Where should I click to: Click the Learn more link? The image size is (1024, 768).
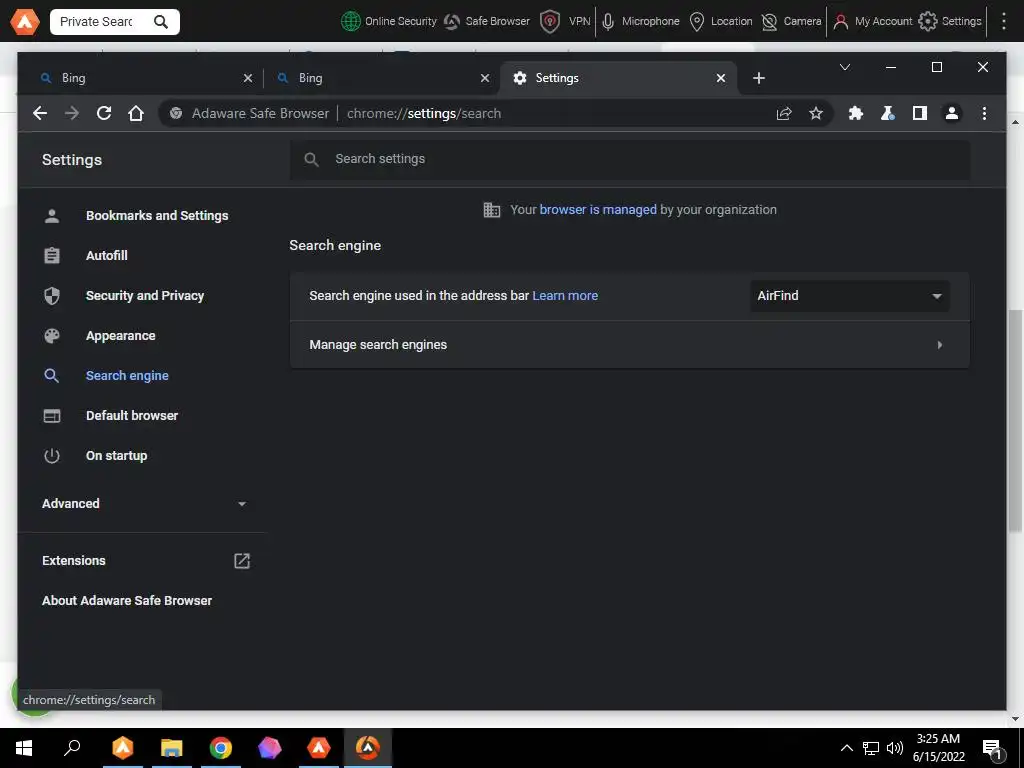[565, 296]
